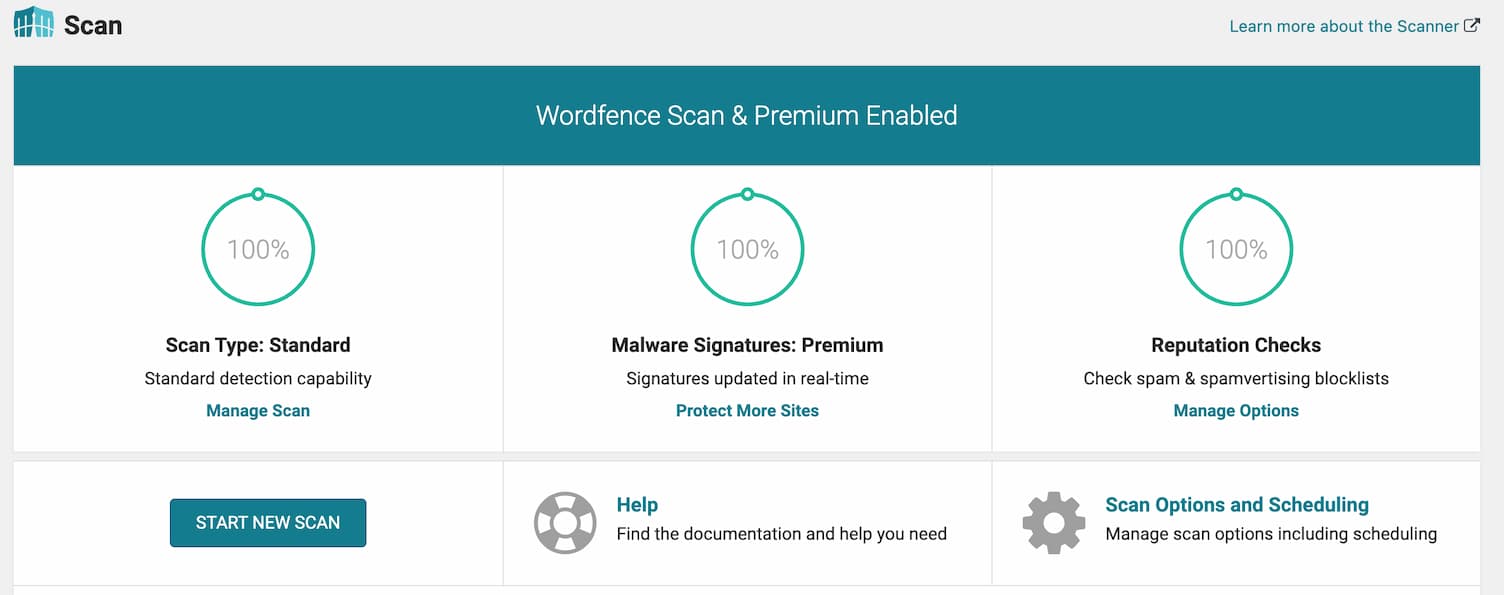Click the Scan Type progress circle icon
This screenshot has height=595, width=1504.
pos(258,248)
